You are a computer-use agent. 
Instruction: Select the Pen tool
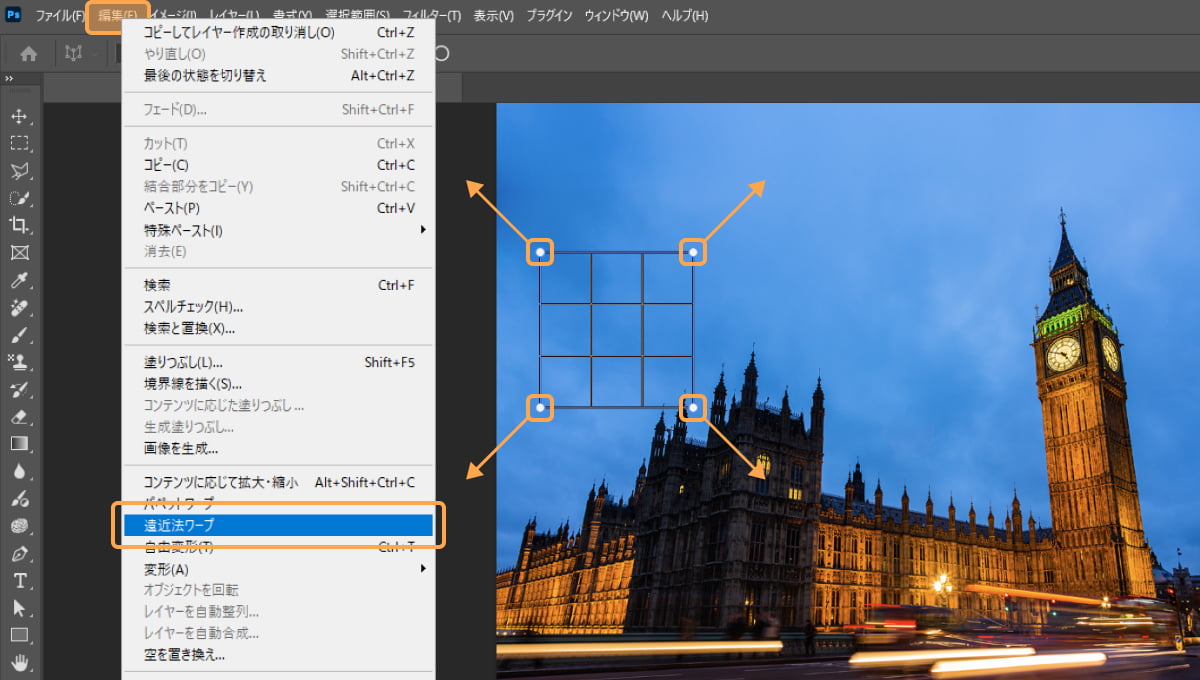pyautogui.click(x=19, y=553)
